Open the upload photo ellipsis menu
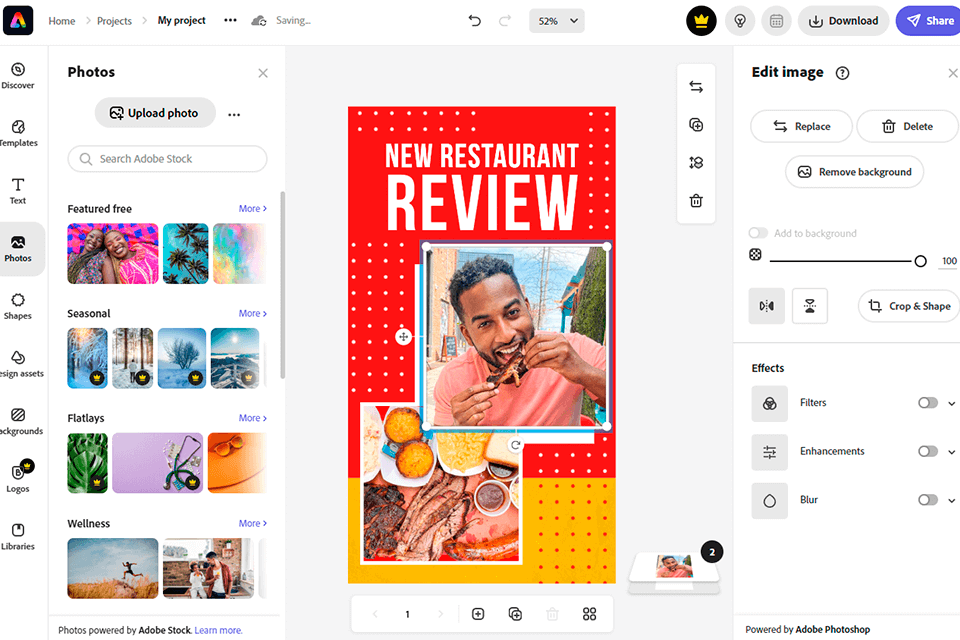Screen dimensions: 960x640 (x=234, y=114)
